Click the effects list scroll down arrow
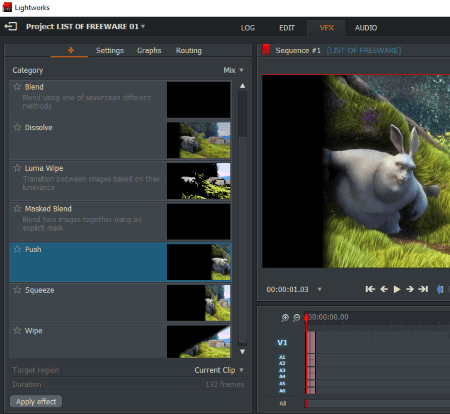Image resolution: width=450 pixels, height=414 pixels. tap(243, 352)
